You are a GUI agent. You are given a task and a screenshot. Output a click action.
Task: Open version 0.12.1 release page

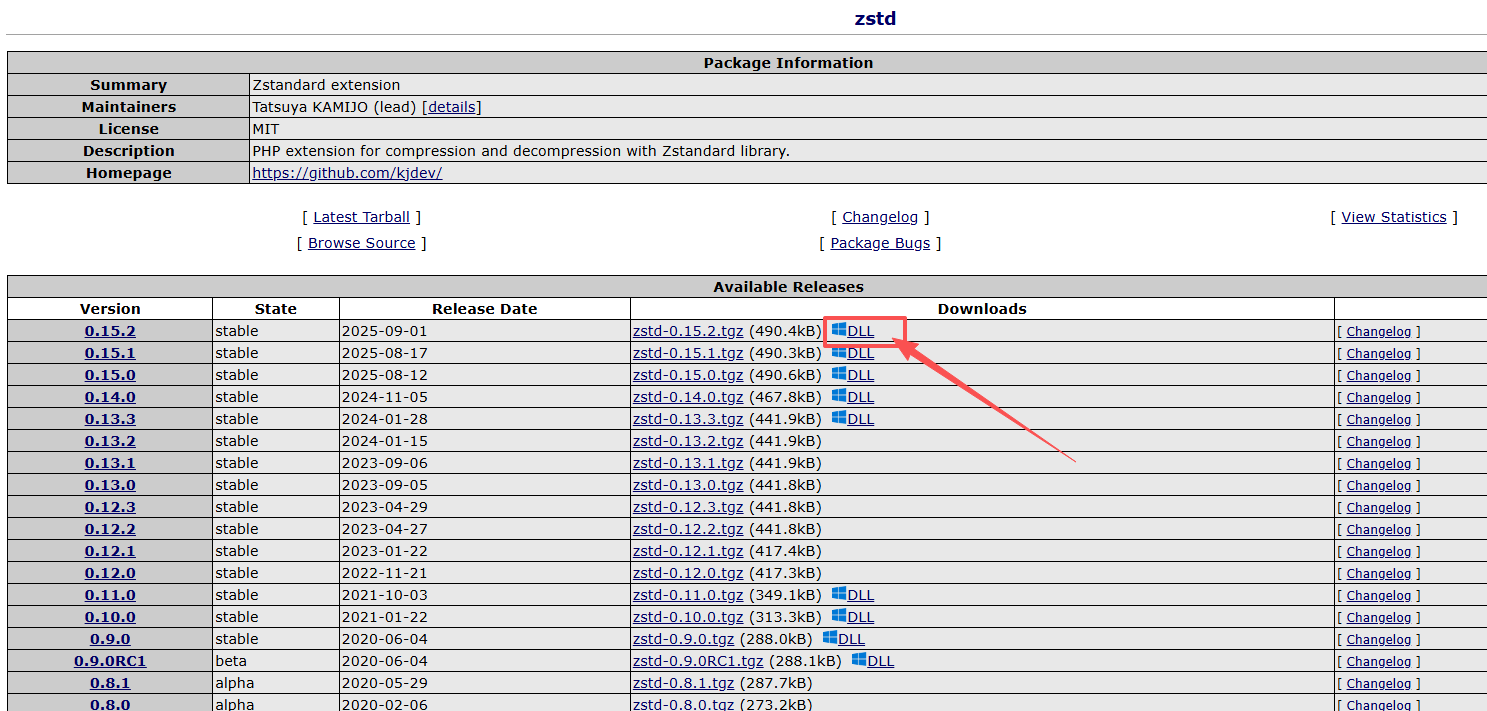click(110, 551)
